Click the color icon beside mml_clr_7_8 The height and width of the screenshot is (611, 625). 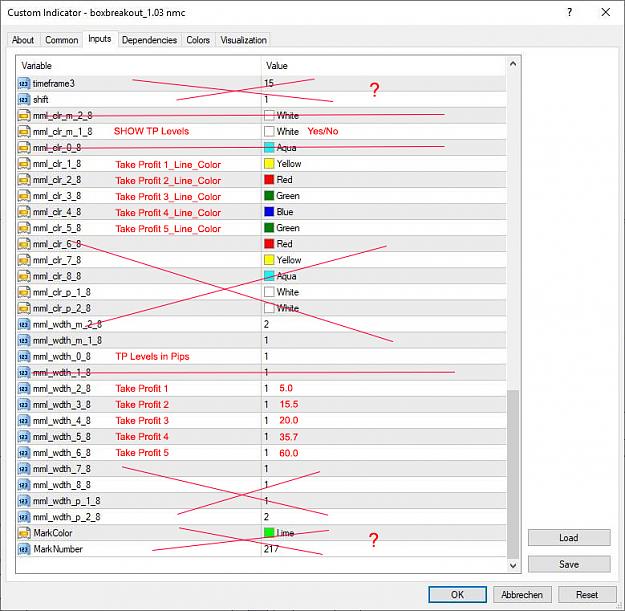click(24, 260)
